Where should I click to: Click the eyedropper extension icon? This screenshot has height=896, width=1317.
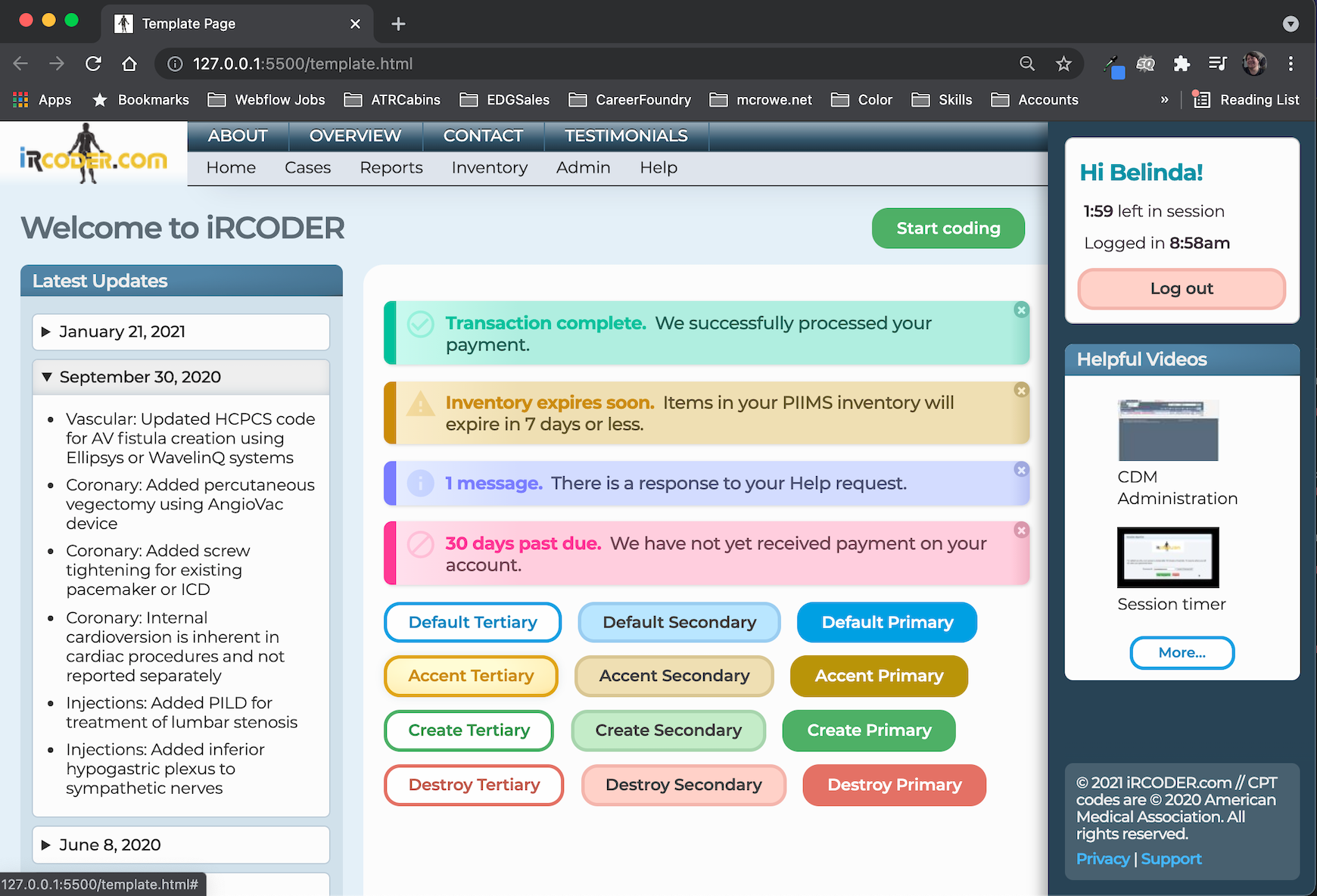coord(1113,65)
